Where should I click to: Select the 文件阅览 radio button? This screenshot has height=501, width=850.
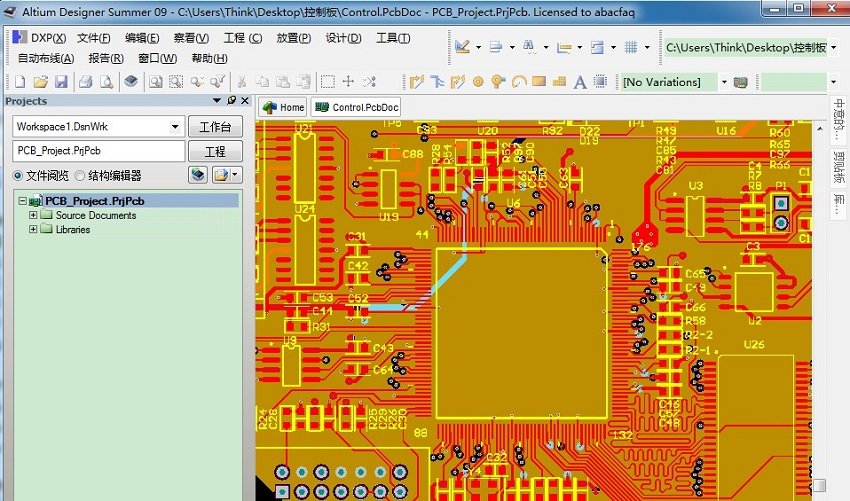pos(18,176)
